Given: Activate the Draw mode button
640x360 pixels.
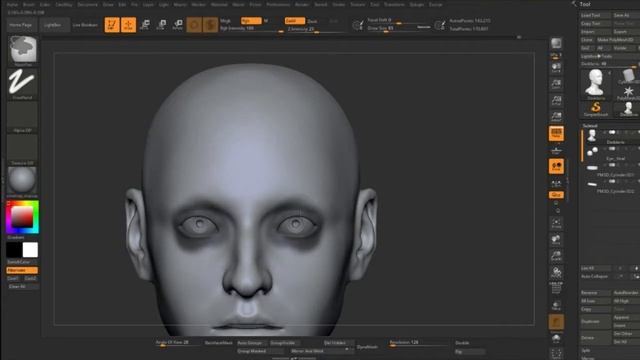Looking at the screenshot, I should click(128, 25).
